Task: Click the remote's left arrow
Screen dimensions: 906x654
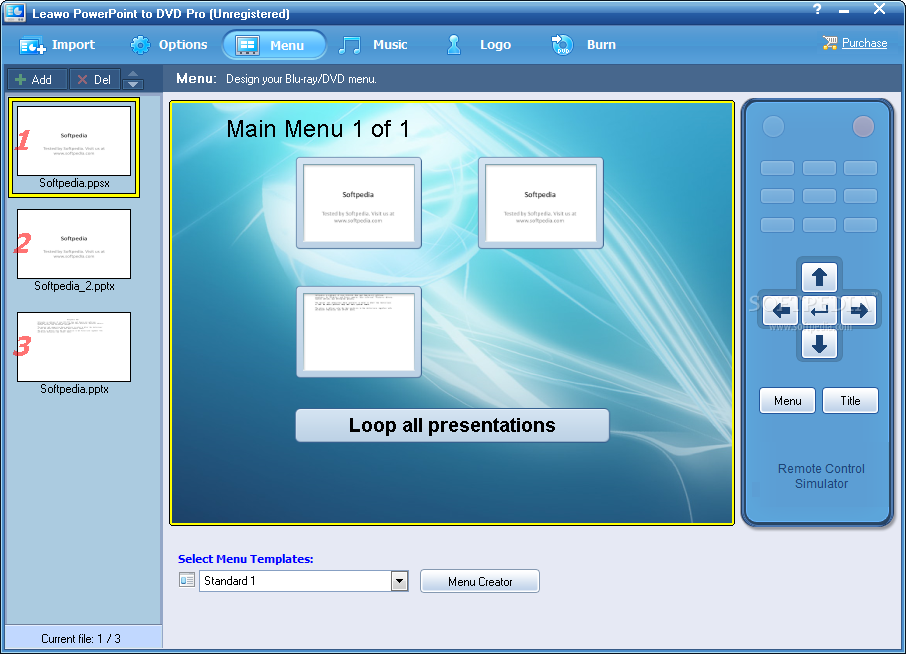Action: [x=781, y=311]
